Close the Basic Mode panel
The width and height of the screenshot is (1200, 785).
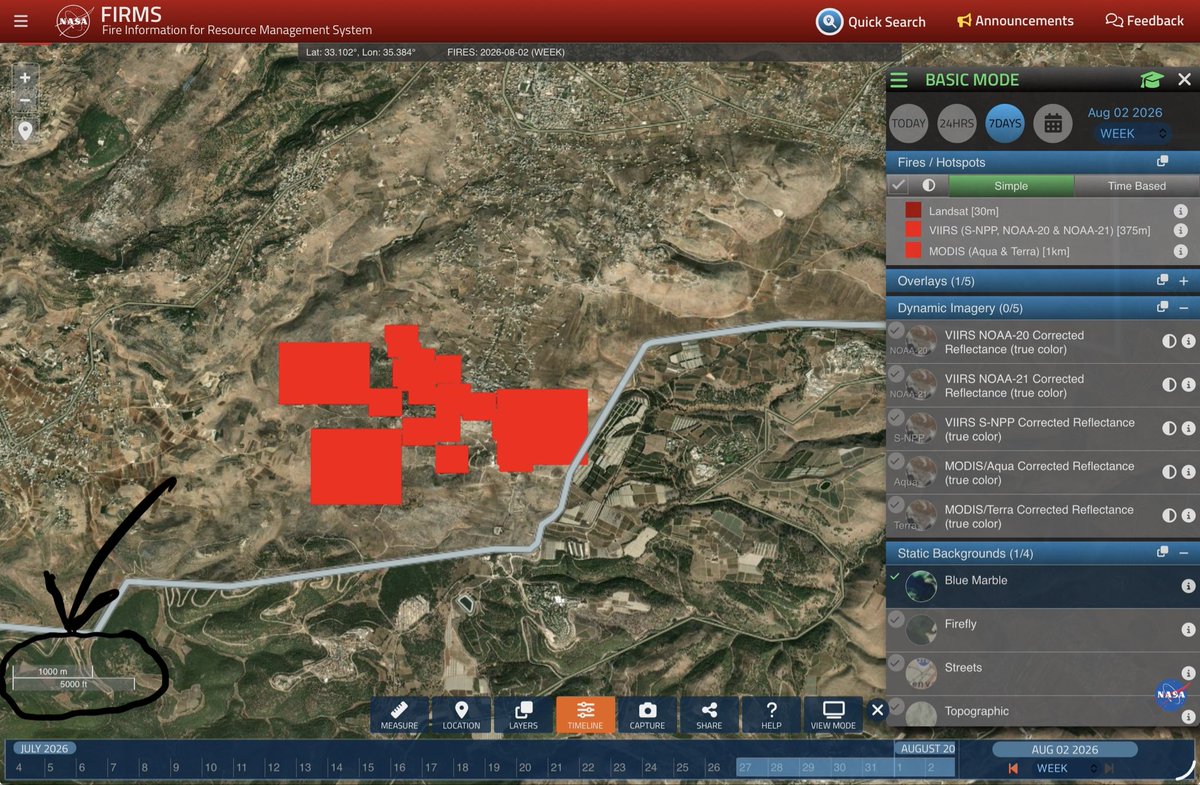pyautogui.click(x=1184, y=80)
